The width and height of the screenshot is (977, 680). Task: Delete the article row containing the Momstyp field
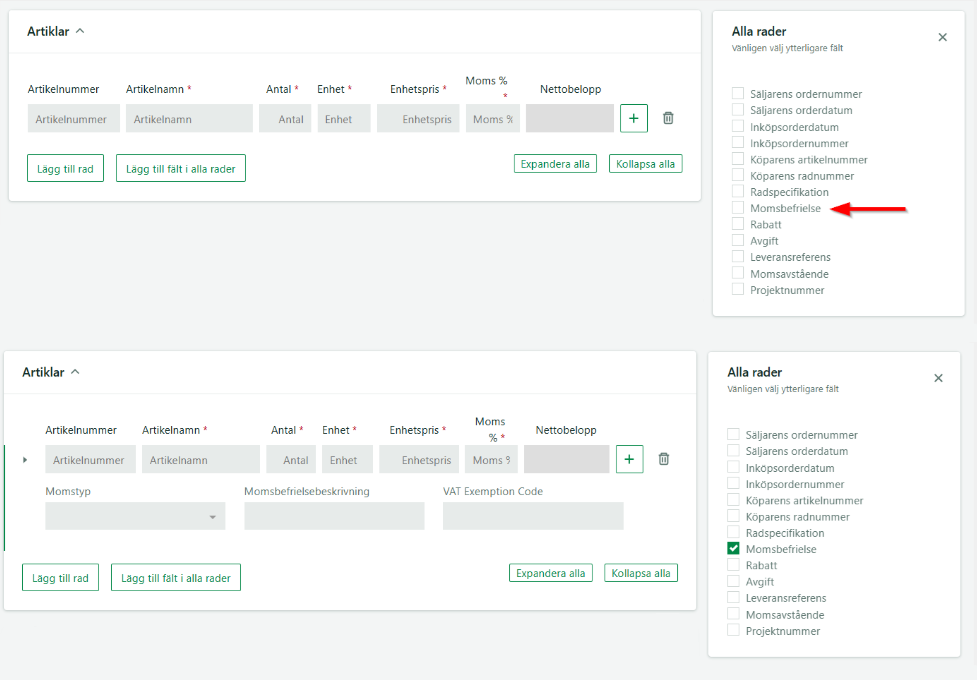click(x=664, y=459)
